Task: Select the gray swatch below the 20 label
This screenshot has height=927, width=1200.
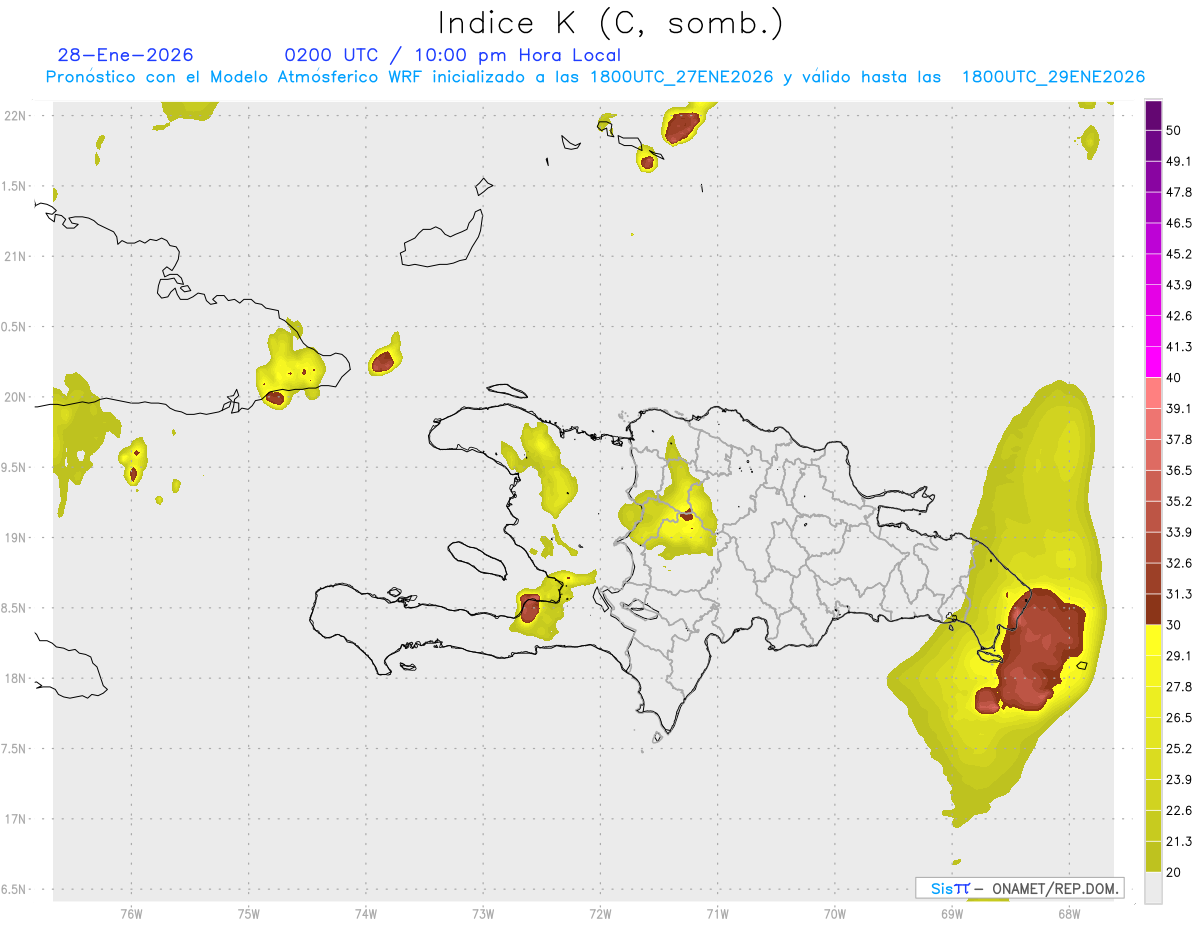Action: [x=1154, y=888]
